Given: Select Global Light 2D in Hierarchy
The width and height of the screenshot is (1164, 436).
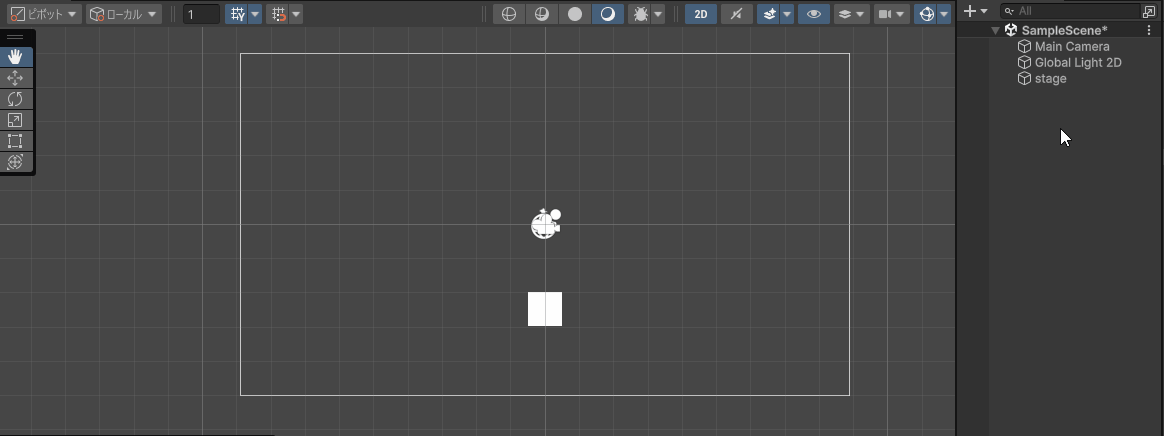Looking at the screenshot, I should pos(1077,62).
